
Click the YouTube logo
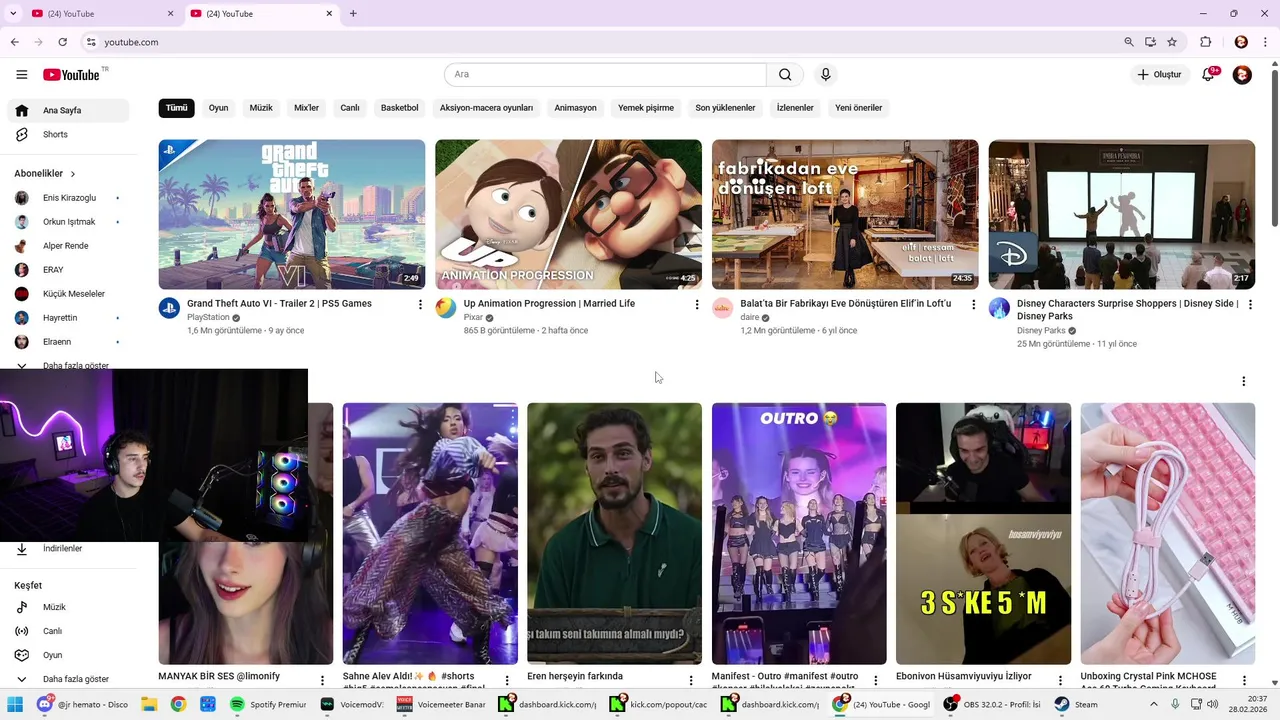71,75
